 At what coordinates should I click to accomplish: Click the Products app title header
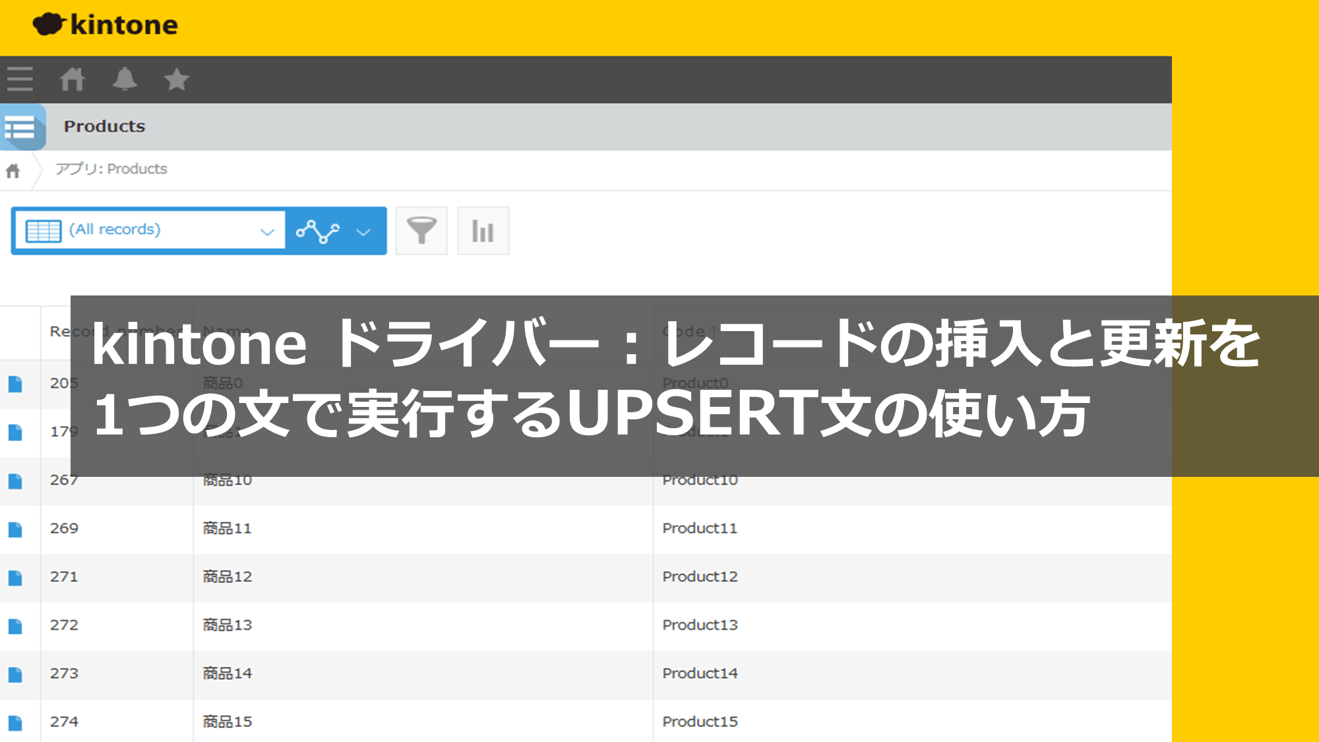point(104,127)
